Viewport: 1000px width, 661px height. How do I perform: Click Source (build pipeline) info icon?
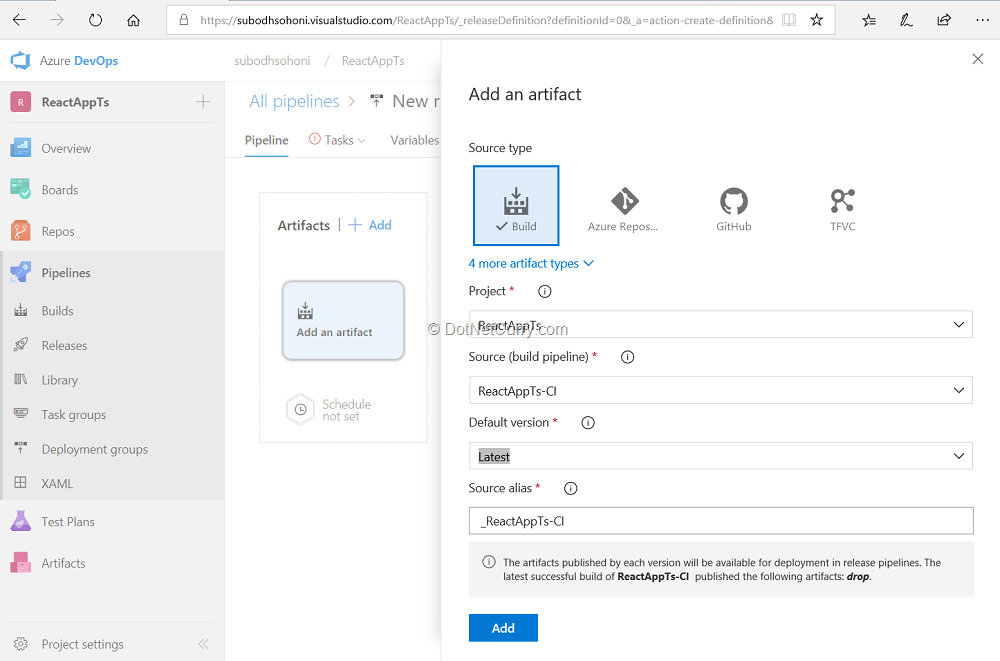(628, 357)
